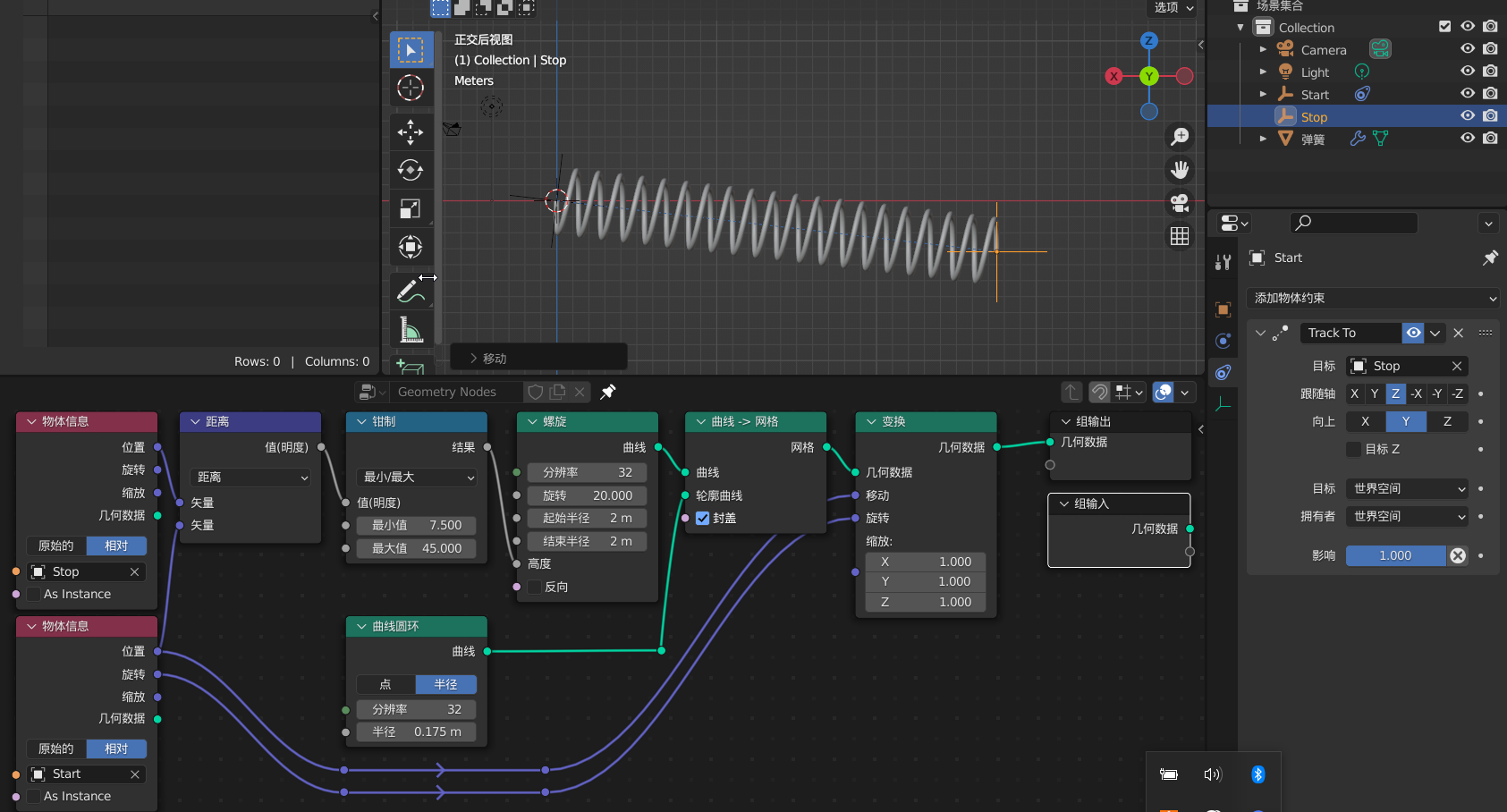This screenshot has width=1507, height=812.
Task: Open the Object properties tab
Action: [1223, 309]
